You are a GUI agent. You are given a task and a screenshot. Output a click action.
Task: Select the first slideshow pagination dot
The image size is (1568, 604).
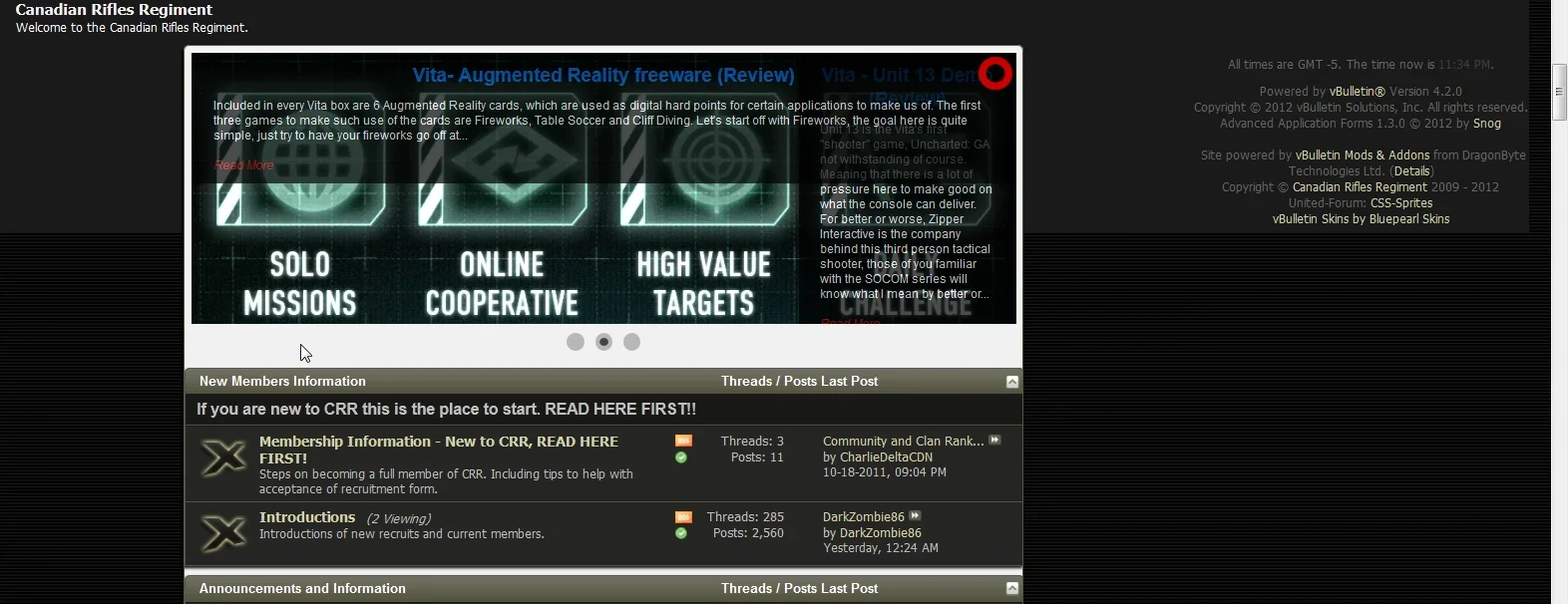pos(576,342)
